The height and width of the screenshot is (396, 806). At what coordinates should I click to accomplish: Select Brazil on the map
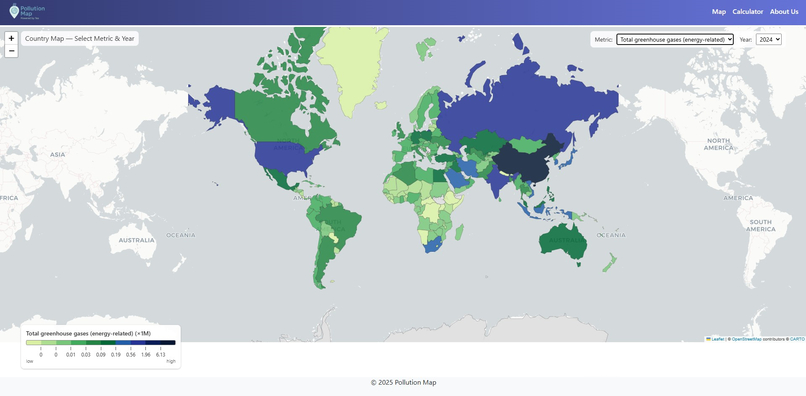(342, 219)
